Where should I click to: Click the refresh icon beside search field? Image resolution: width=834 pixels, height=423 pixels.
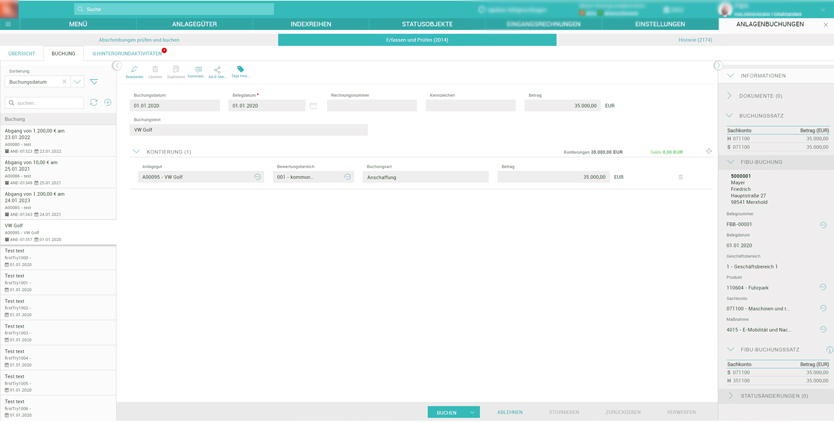pyautogui.click(x=94, y=103)
